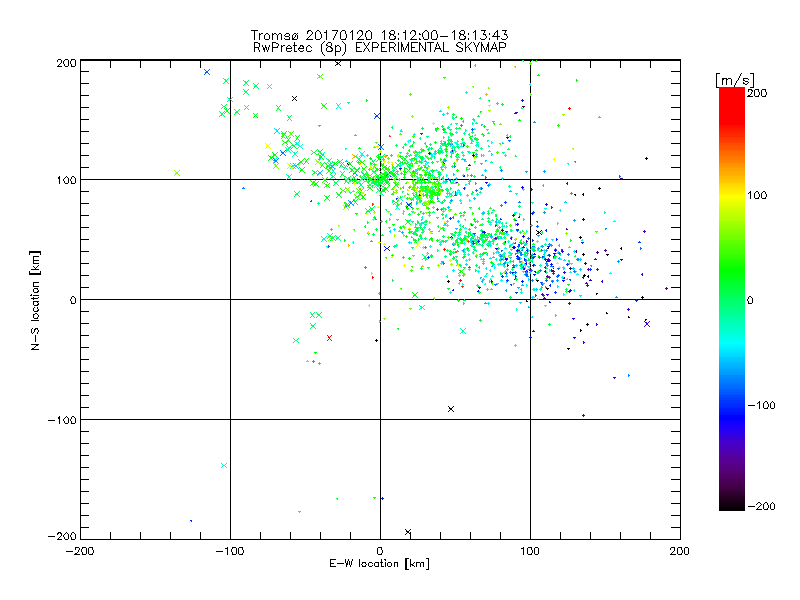Click the black bottom of the velocity colorbar
The width and height of the screenshot is (800, 600).
coord(732,504)
